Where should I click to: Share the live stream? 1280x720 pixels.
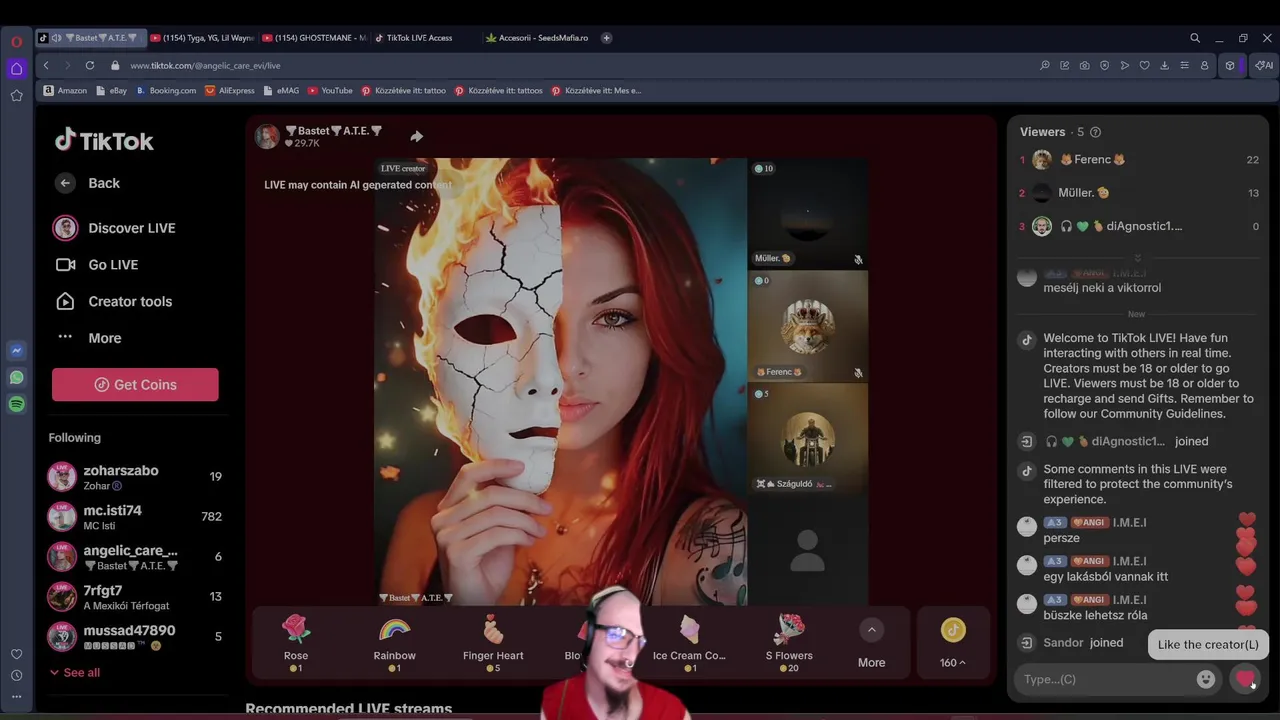point(416,137)
